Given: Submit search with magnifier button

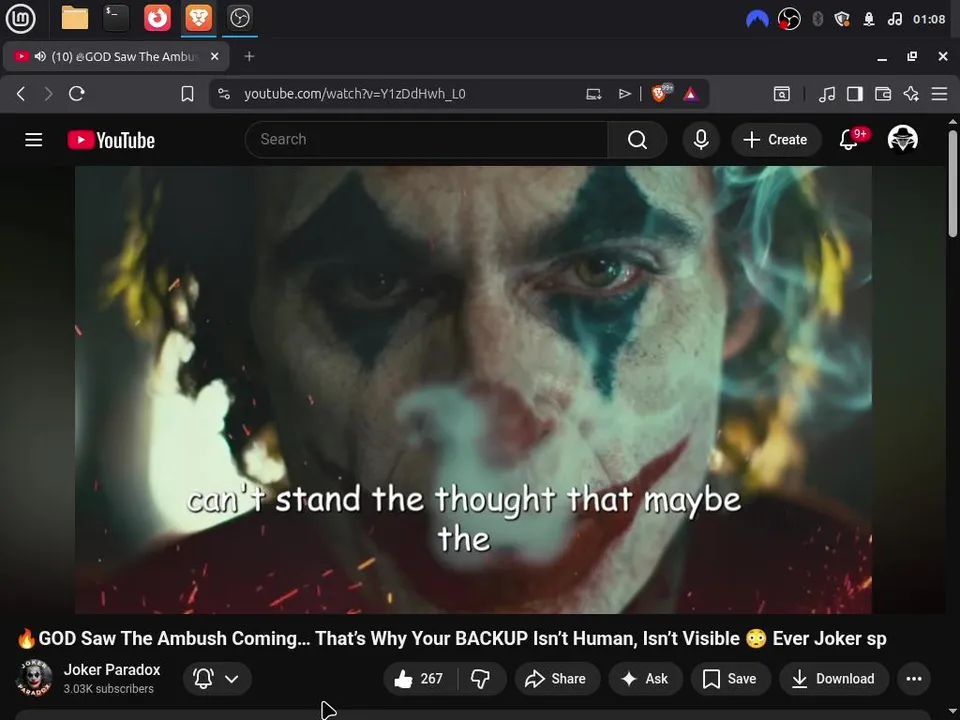Looking at the screenshot, I should pyautogui.click(x=637, y=140).
